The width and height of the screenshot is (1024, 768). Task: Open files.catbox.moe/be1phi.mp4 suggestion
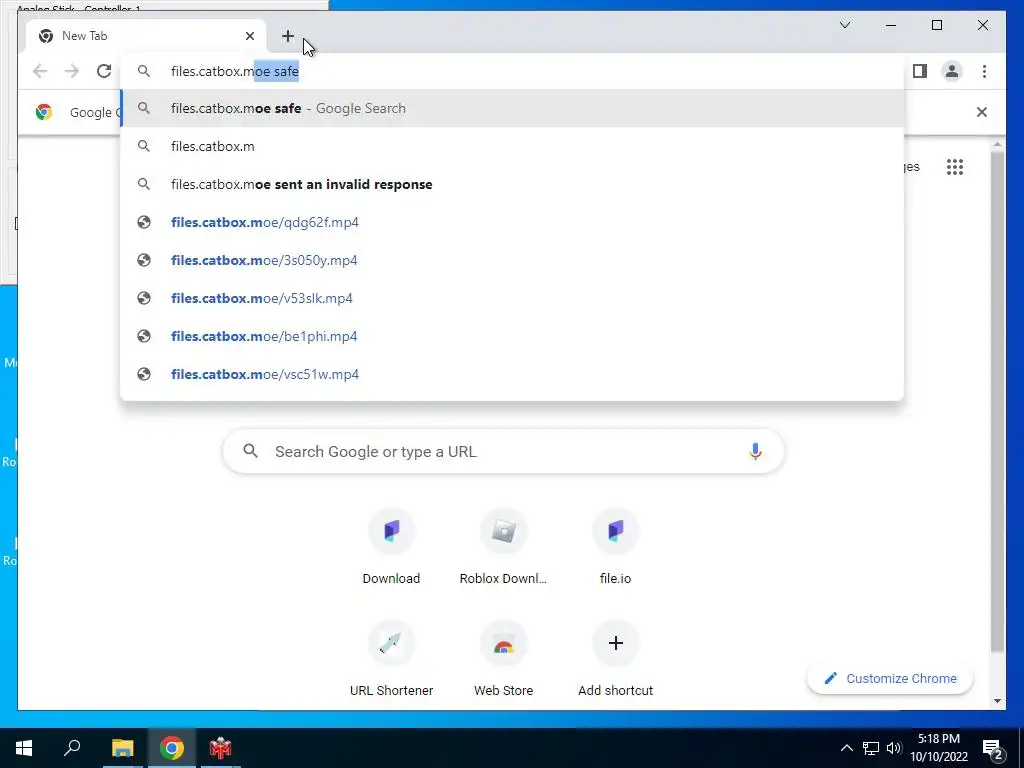[512, 336]
